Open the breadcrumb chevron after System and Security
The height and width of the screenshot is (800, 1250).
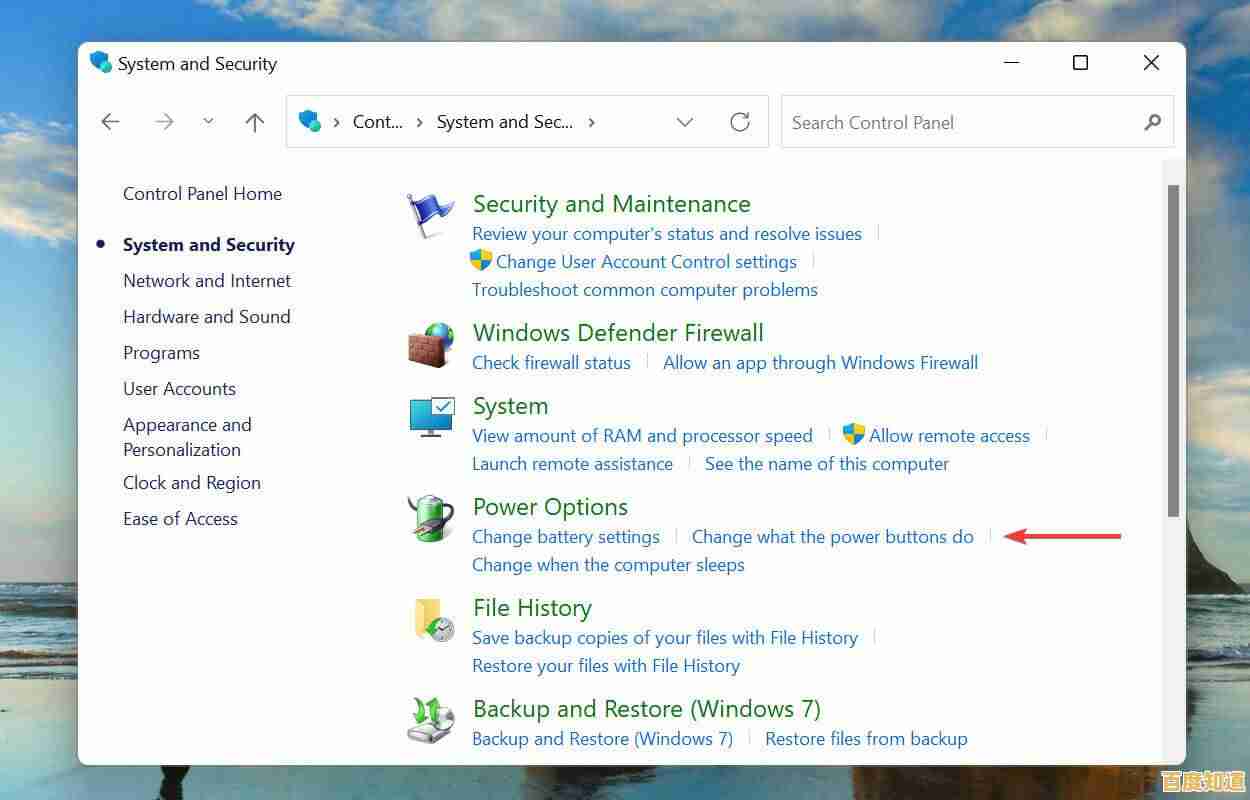(x=591, y=121)
